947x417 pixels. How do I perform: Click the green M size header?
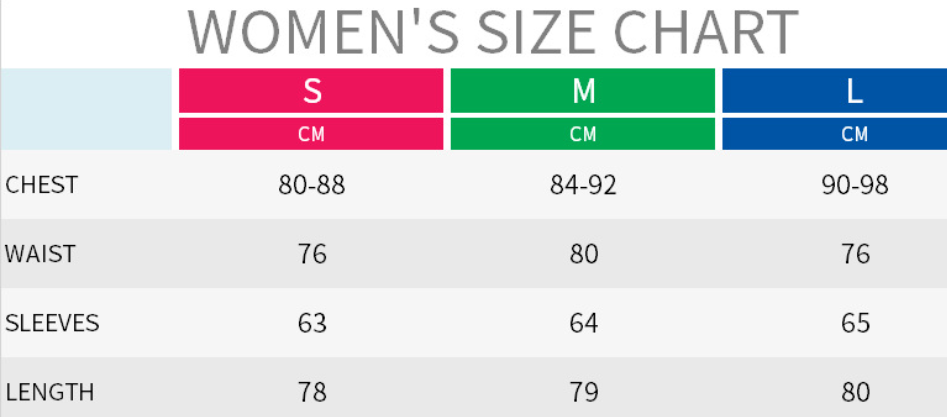[583, 91]
